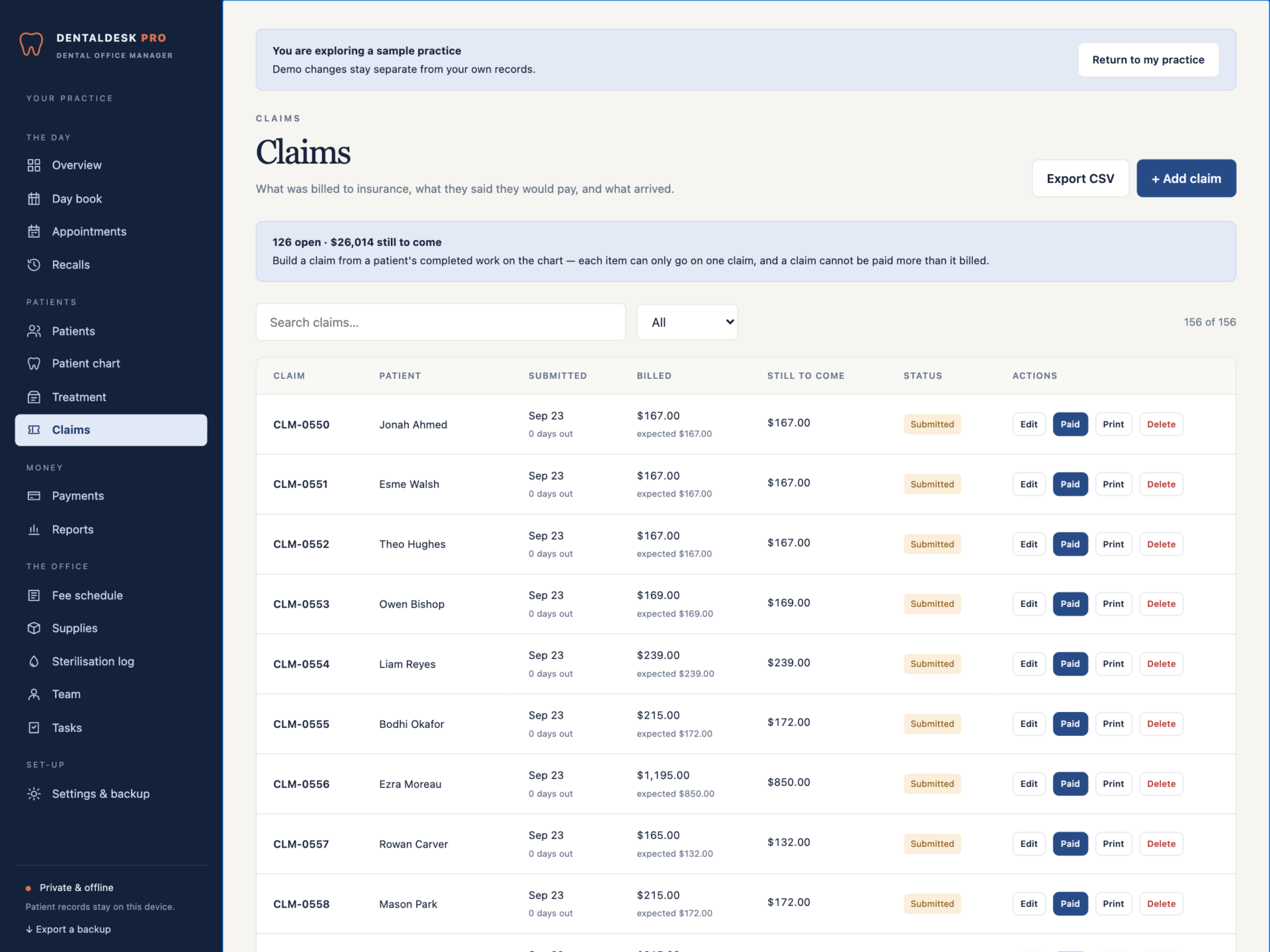Click the Treatment icon in sidebar

pyautogui.click(x=34, y=397)
